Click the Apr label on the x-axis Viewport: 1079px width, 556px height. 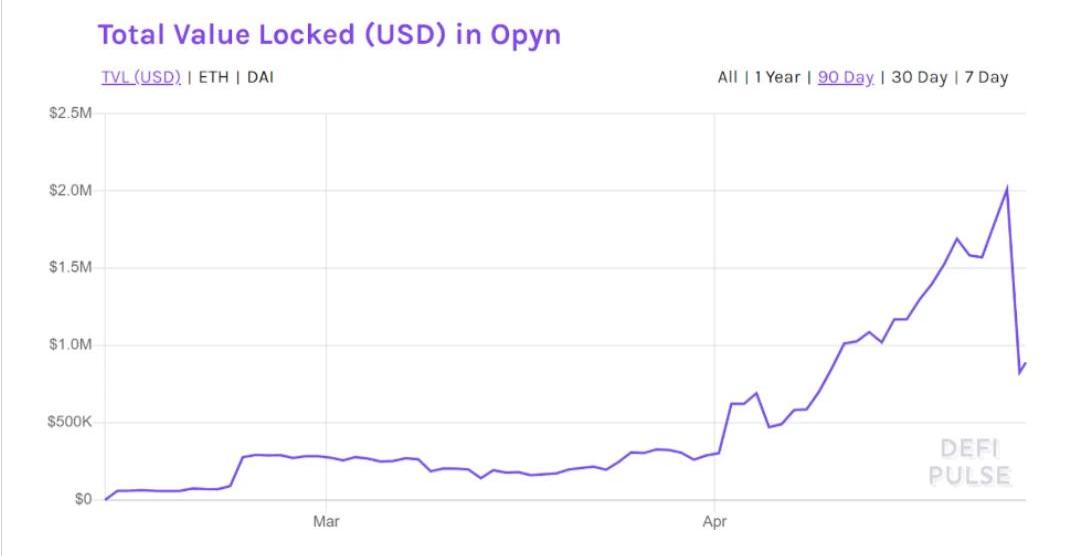point(714,521)
